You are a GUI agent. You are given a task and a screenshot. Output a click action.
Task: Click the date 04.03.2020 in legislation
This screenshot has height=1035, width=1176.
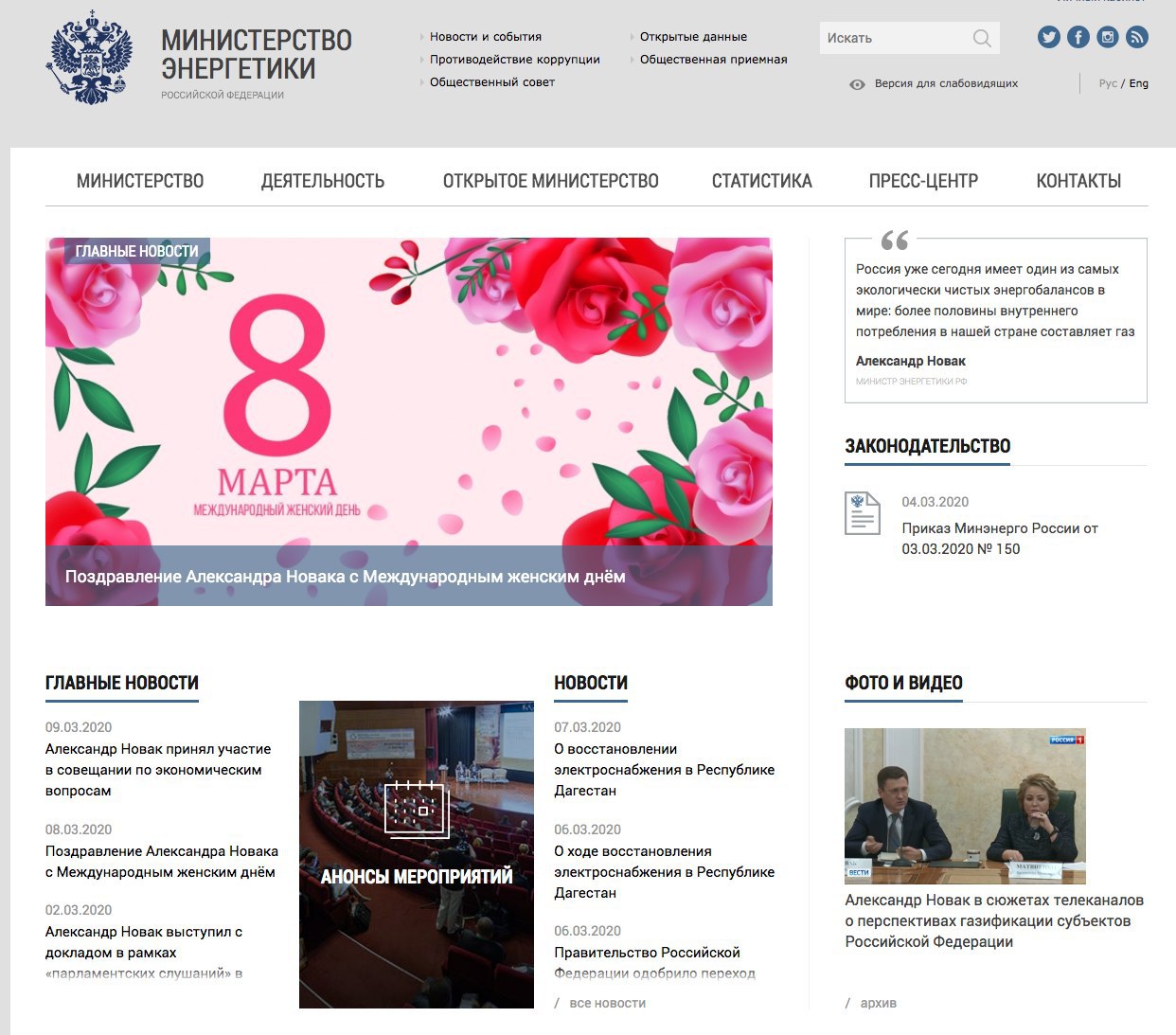[935, 502]
